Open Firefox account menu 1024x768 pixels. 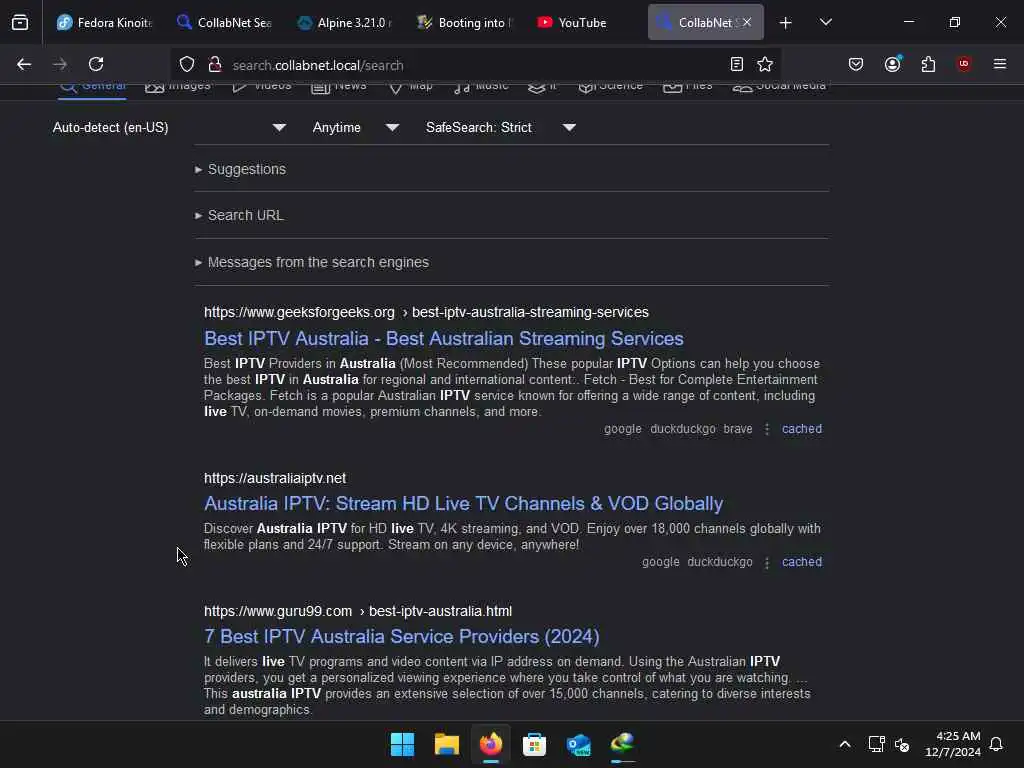click(892, 64)
